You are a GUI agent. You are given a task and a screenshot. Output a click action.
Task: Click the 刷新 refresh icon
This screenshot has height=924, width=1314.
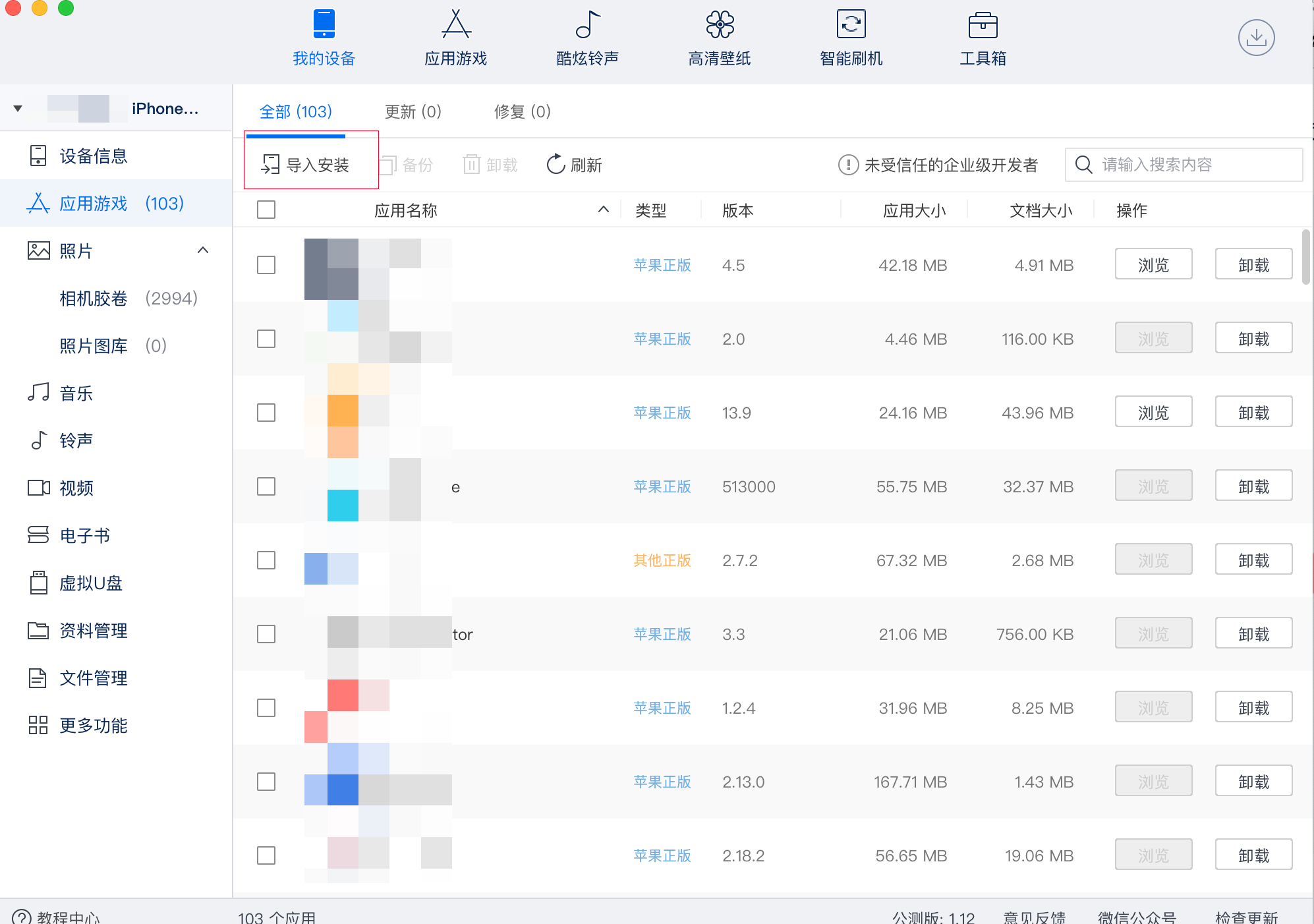(556, 164)
